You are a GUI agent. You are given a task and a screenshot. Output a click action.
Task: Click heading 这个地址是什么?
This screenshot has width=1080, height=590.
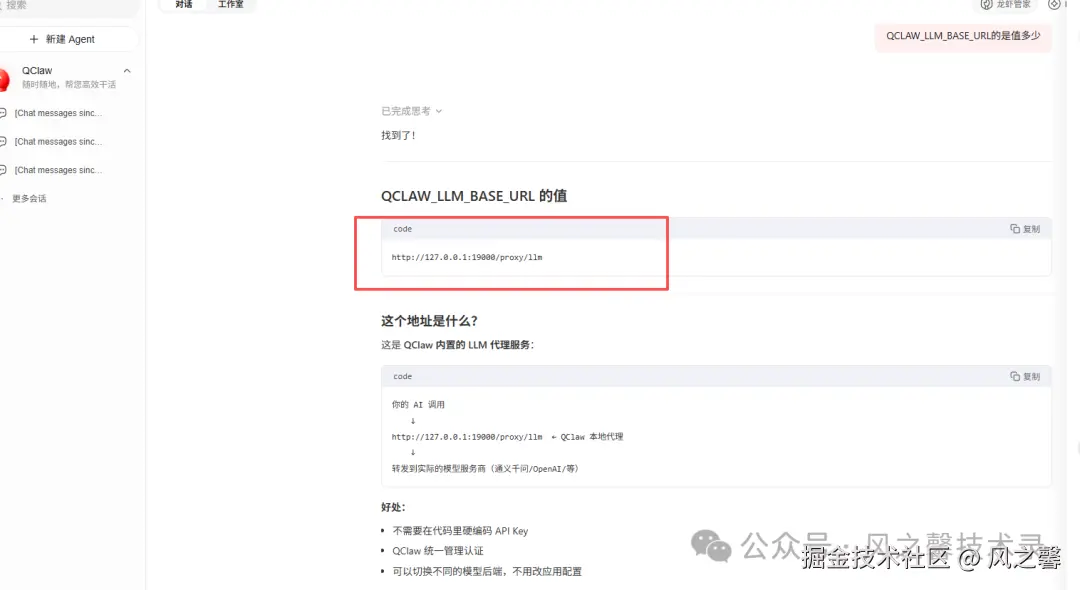(429, 321)
